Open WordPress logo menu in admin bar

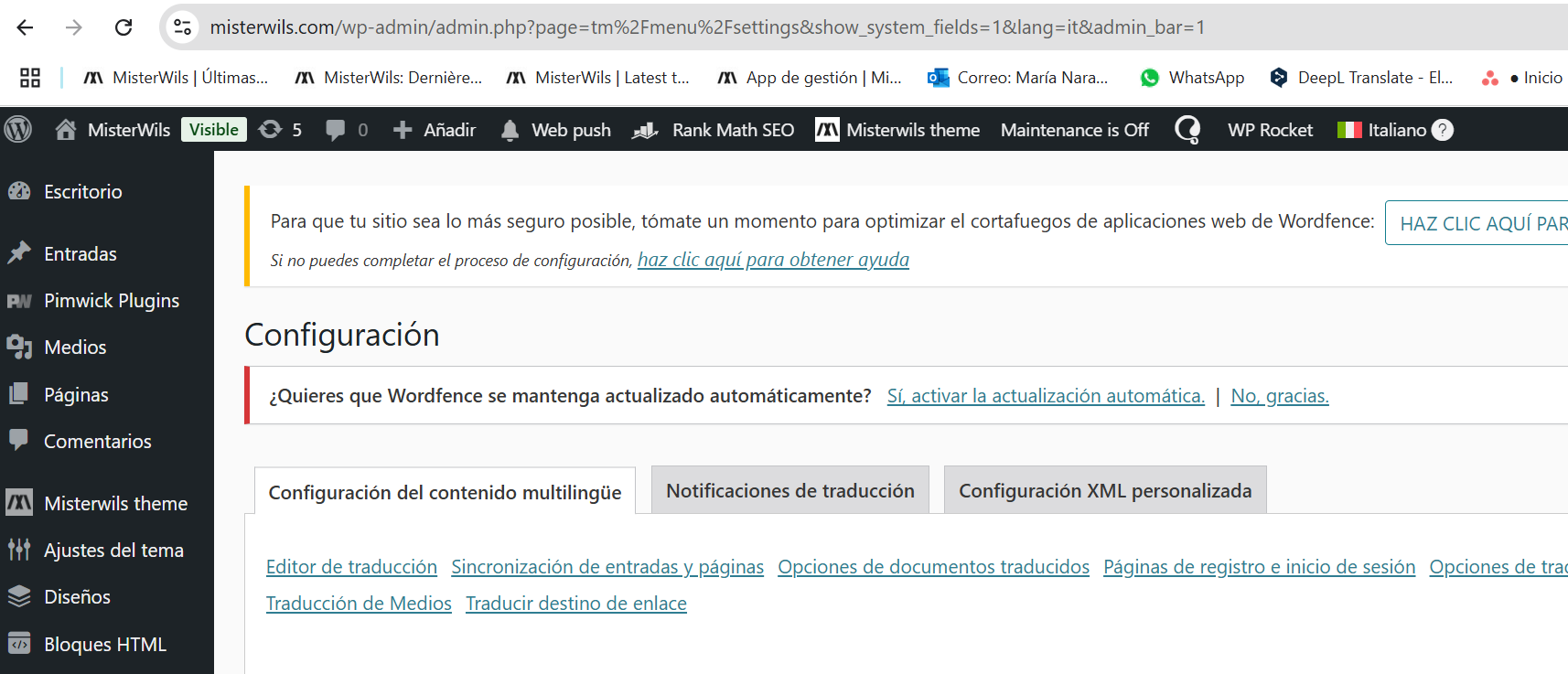pos(18,130)
